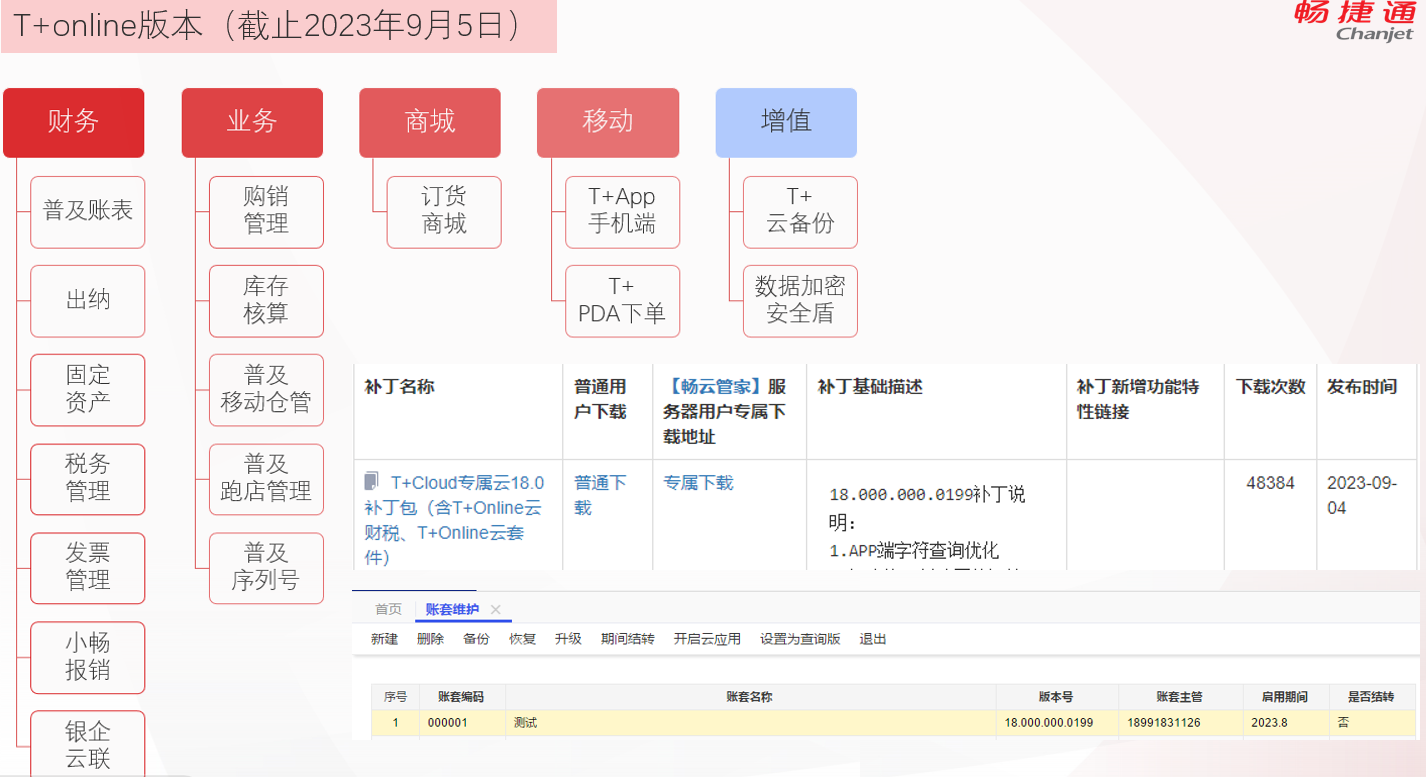Viewport: 1426px width, 777px height.
Task: Select the 普及移动仓管 module box
Action: click(266, 390)
